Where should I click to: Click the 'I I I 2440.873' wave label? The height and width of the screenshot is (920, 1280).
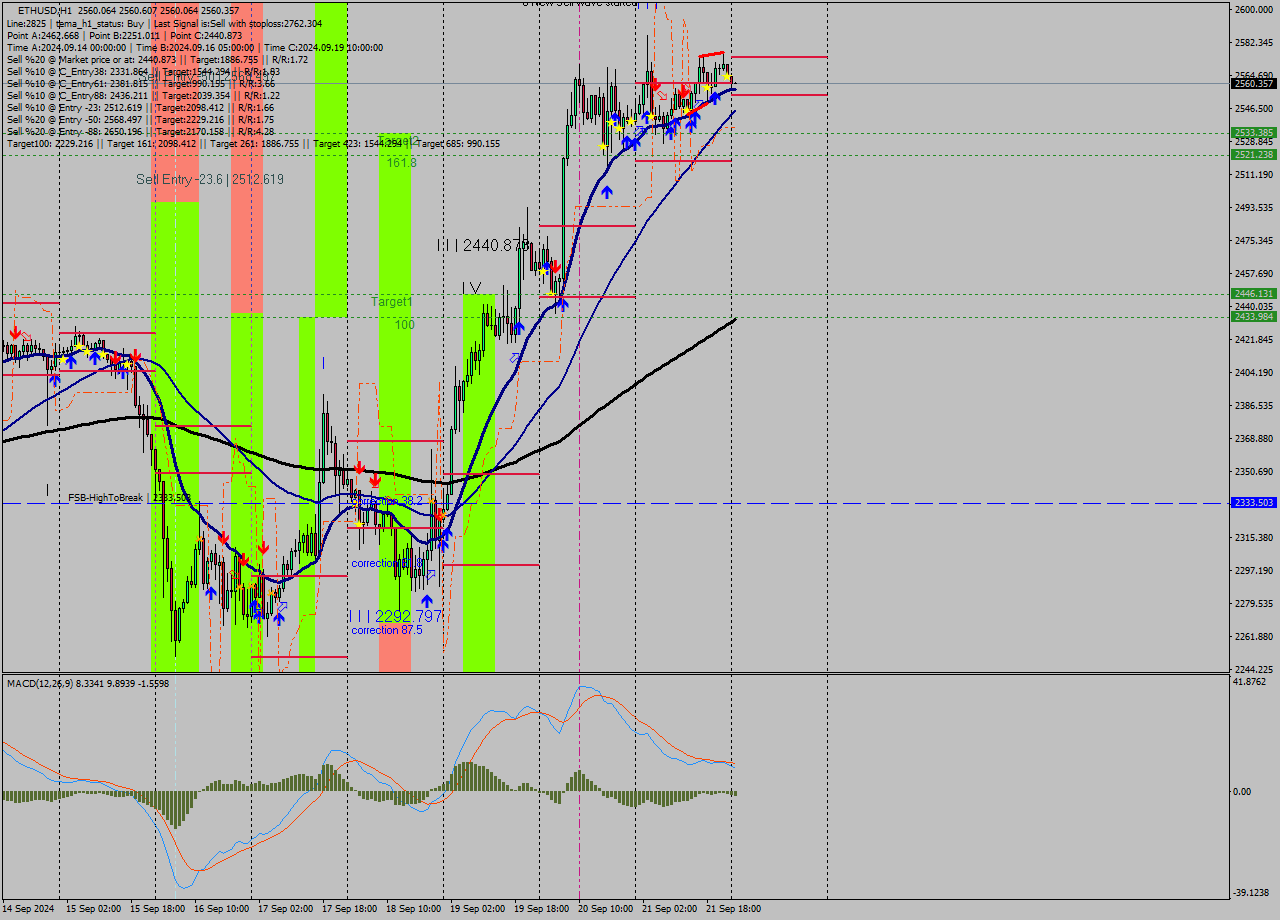[482, 245]
